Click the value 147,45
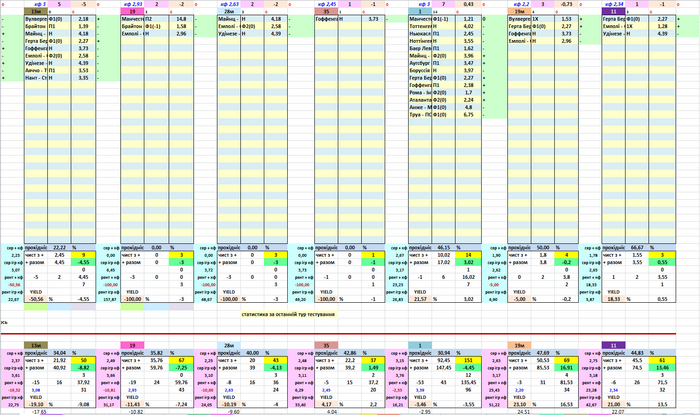Viewport: 700px width, 415px height. [x=444, y=368]
